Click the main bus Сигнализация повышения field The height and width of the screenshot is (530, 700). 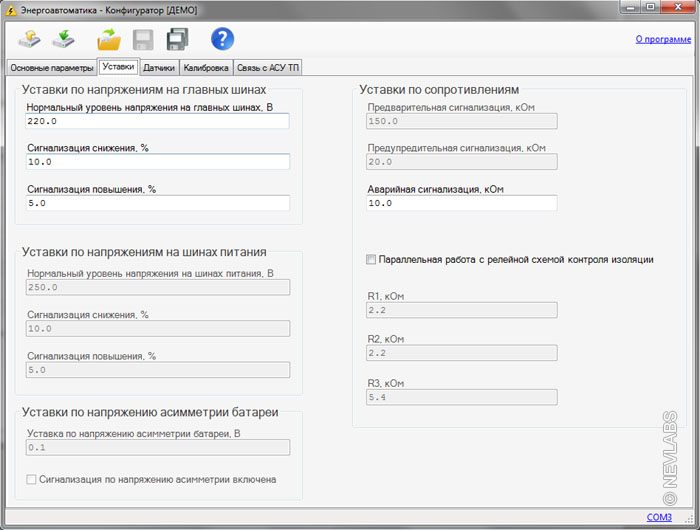[158, 203]
